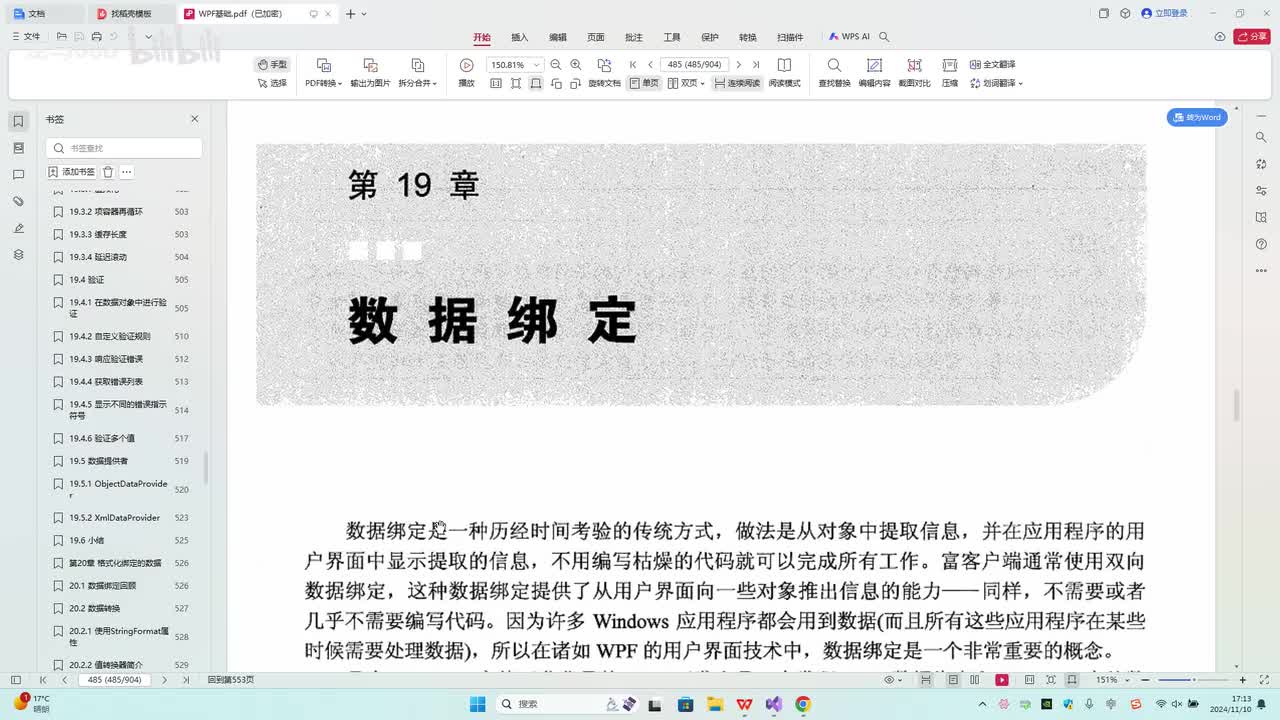Open the comments panel icon in sidebar

[18, 175]
